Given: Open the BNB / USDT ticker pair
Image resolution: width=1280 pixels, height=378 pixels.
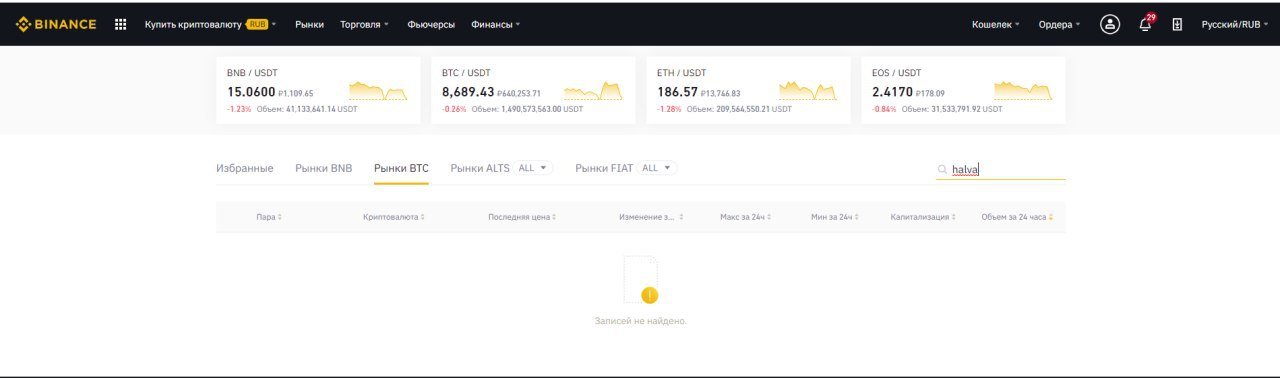Looking at the screenshot, I should pyautogui.click(x=252, y=73).
